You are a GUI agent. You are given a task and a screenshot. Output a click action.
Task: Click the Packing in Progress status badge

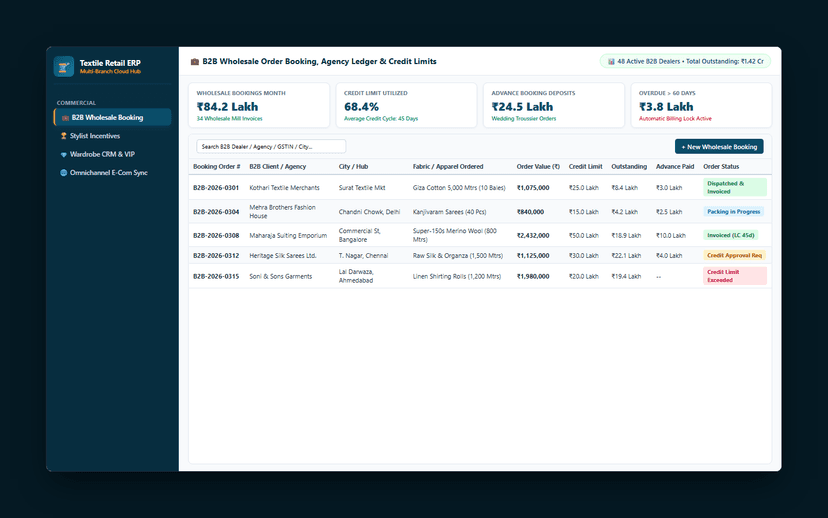[733, 212]
